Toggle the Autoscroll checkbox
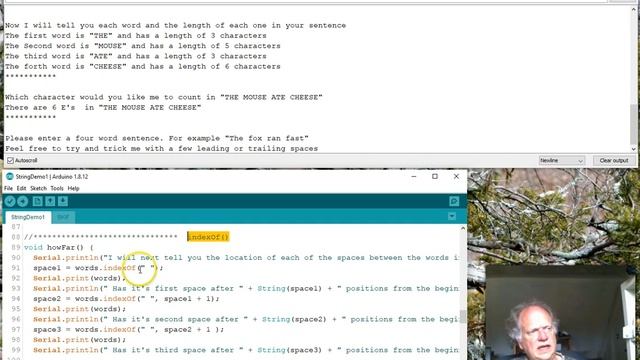The width and height of the screenshot is (640, 360). tap(11, 160)
